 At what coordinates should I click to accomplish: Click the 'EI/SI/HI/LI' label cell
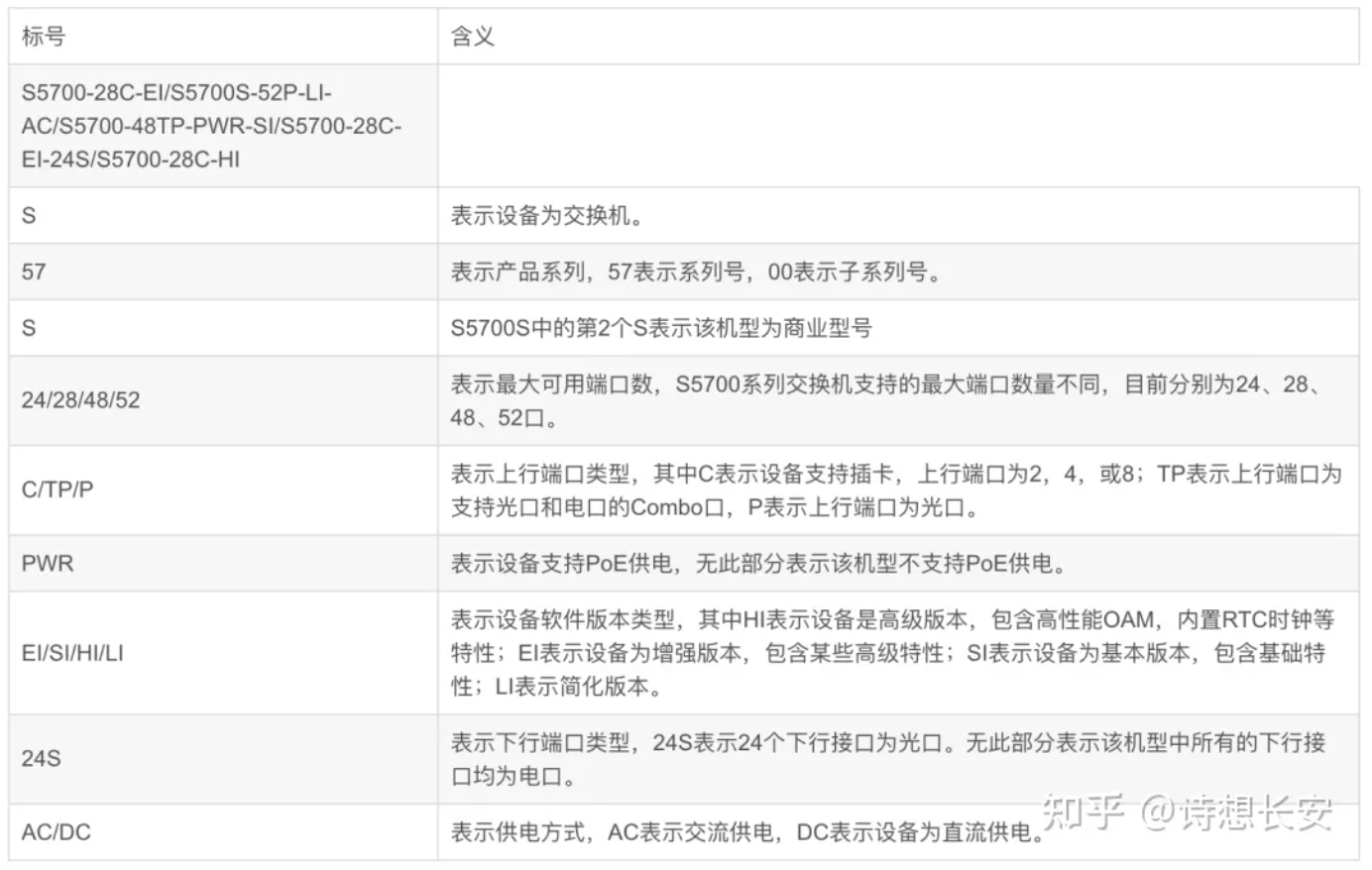(x=223, y=653)
